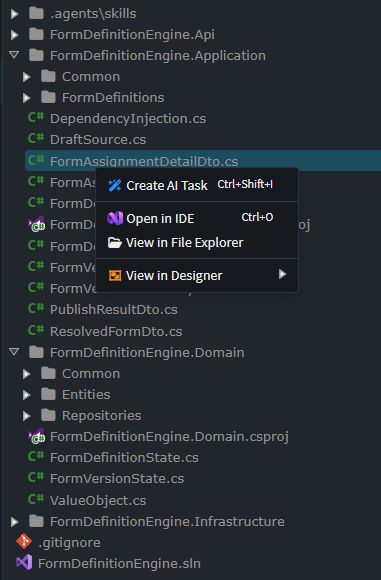Viewport: 381px width, 580px height.
Task: Click the FormDefinitionEngine.Api folder icon
Action: click(x=36, y=34)
